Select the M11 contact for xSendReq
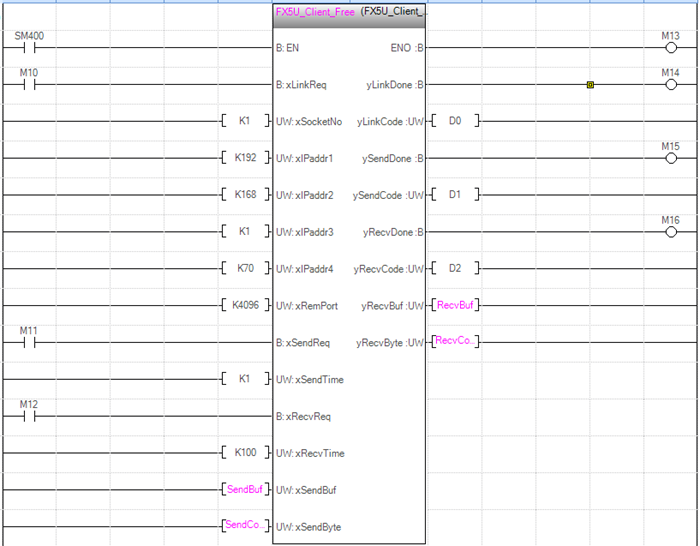Viewport: 700px width, 546px height. coord(29,341)
